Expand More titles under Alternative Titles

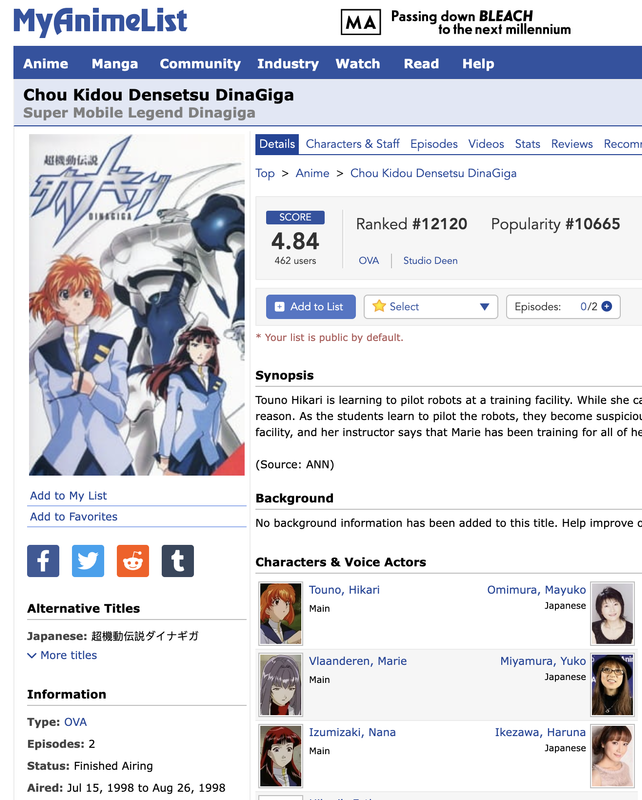click(62, 655)
